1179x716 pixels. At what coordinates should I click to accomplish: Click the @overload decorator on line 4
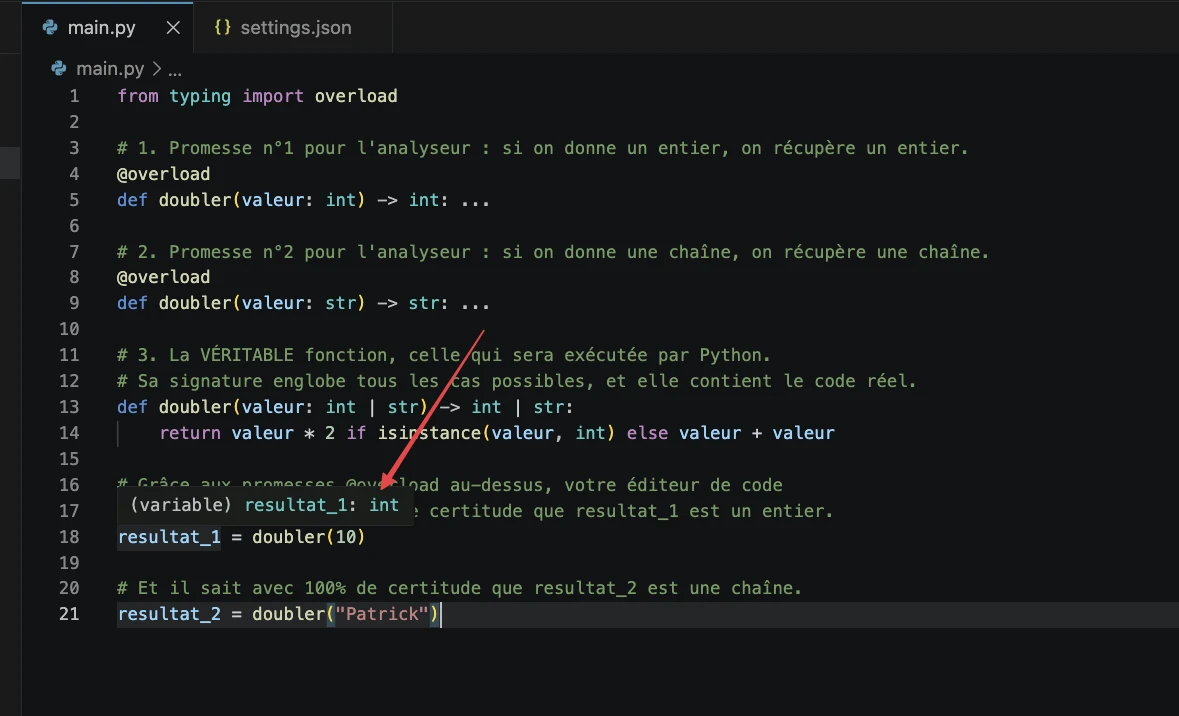point(163,174)
